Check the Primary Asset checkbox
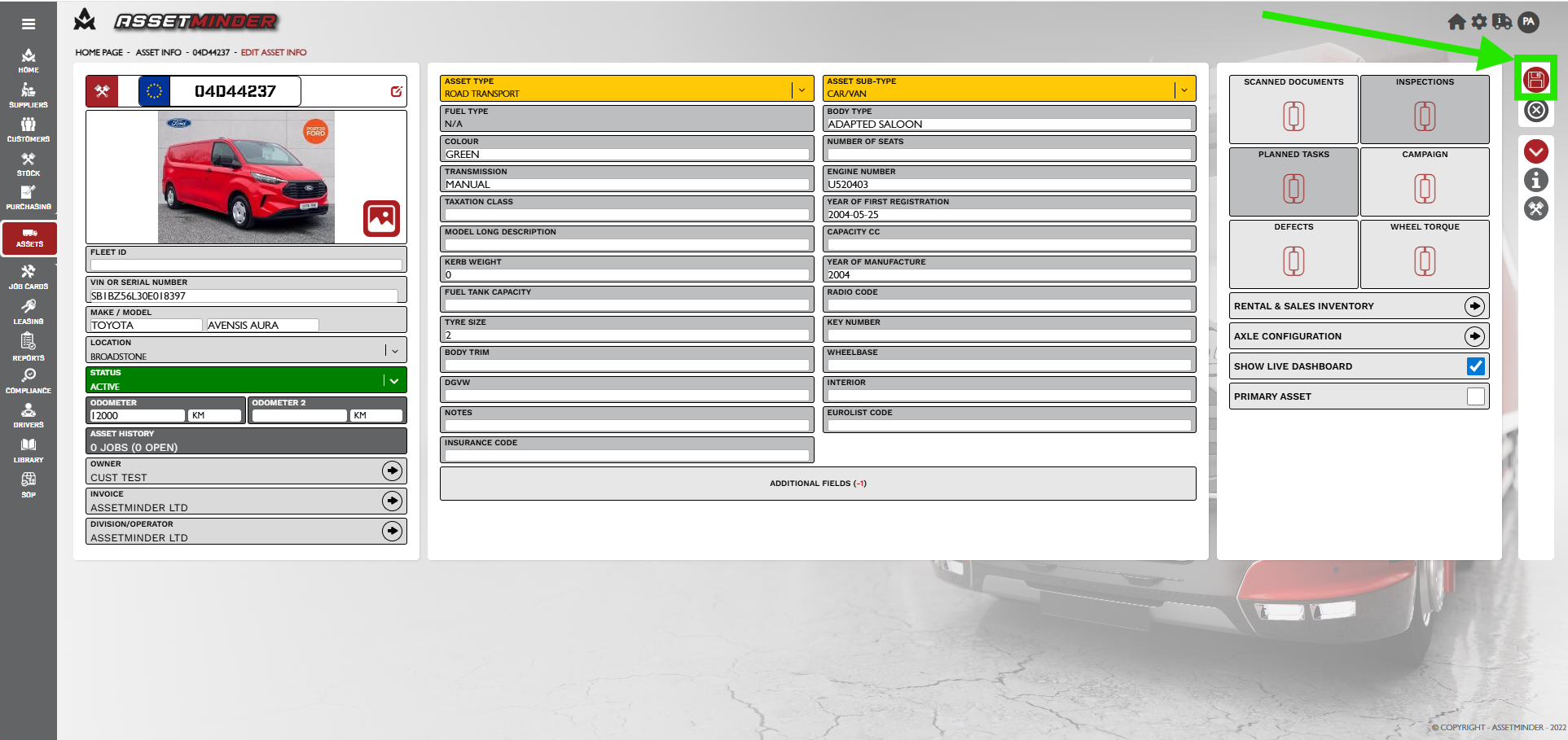1568x740 pixels. [1475, 396]
